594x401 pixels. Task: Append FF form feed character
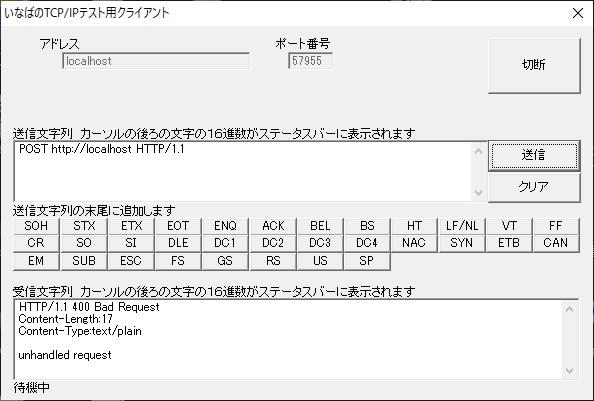click(x=556, y=226)
